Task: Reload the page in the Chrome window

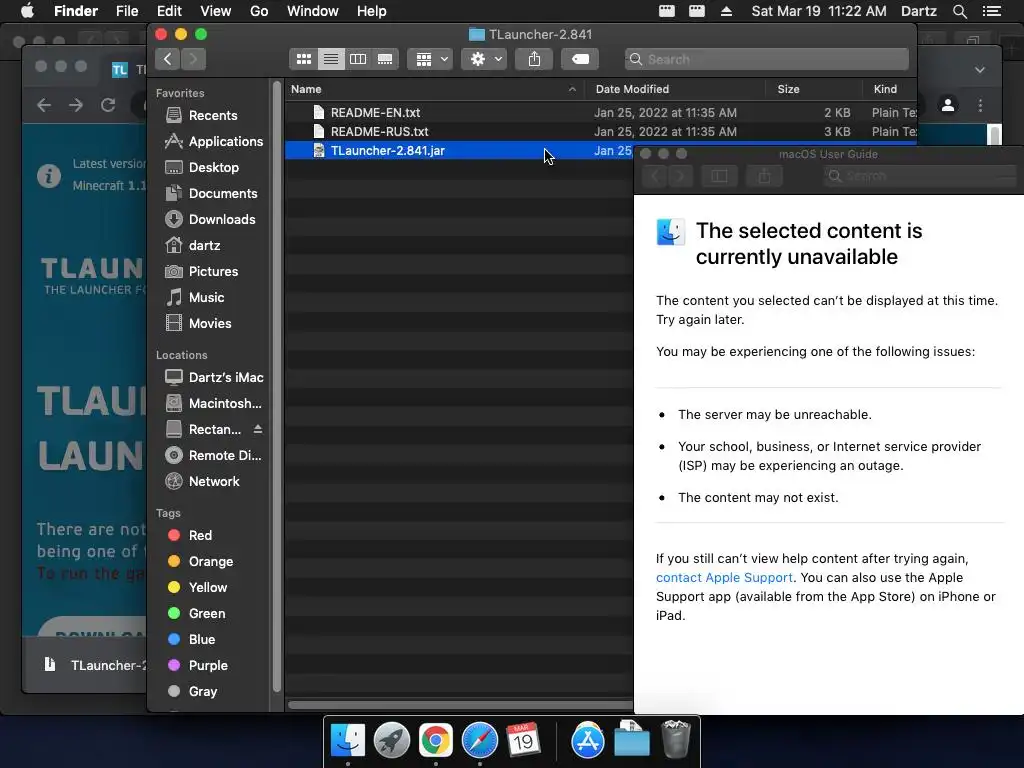Action: pyautogui.click(x=108, y=105)
